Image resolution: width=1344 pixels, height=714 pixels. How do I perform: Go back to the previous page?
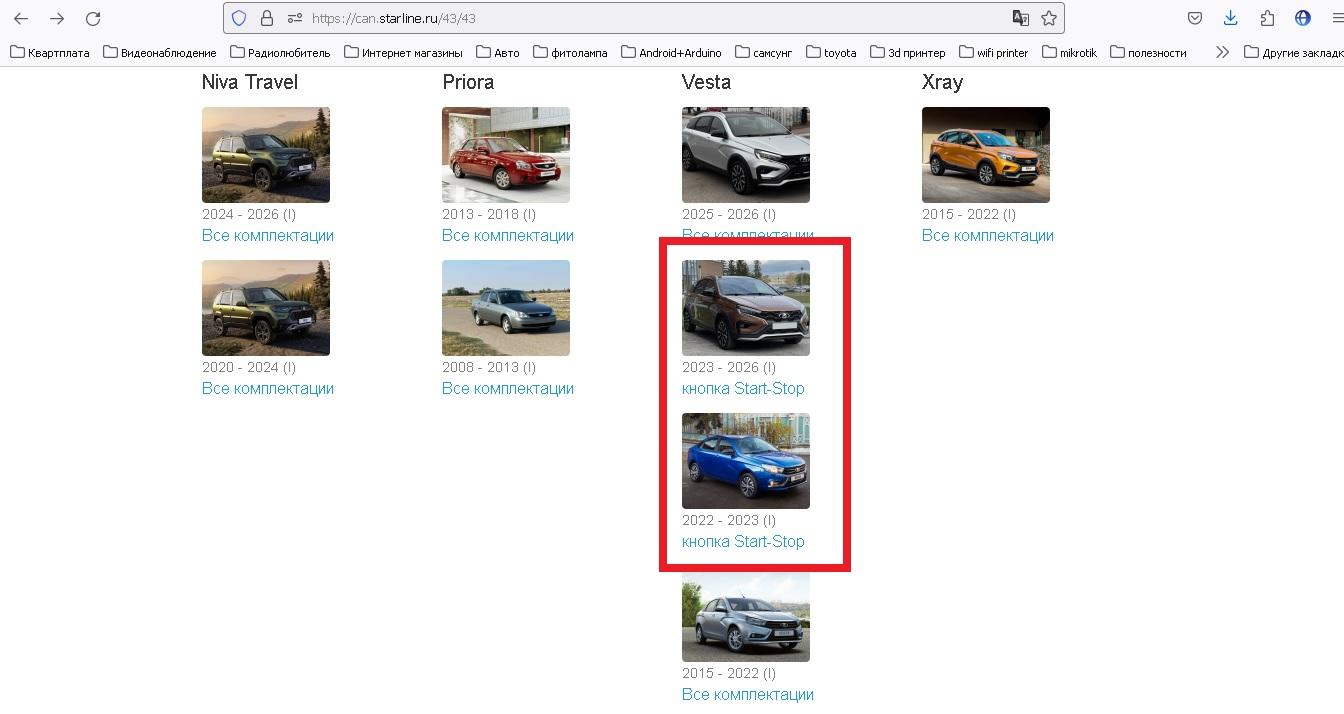click(21, 18)
